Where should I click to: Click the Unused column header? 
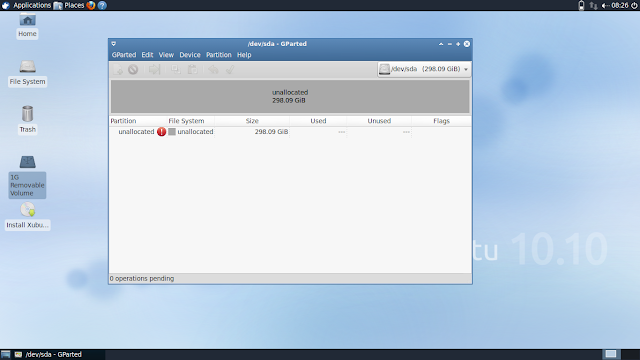pyautogui.click(x=379, y=121)
